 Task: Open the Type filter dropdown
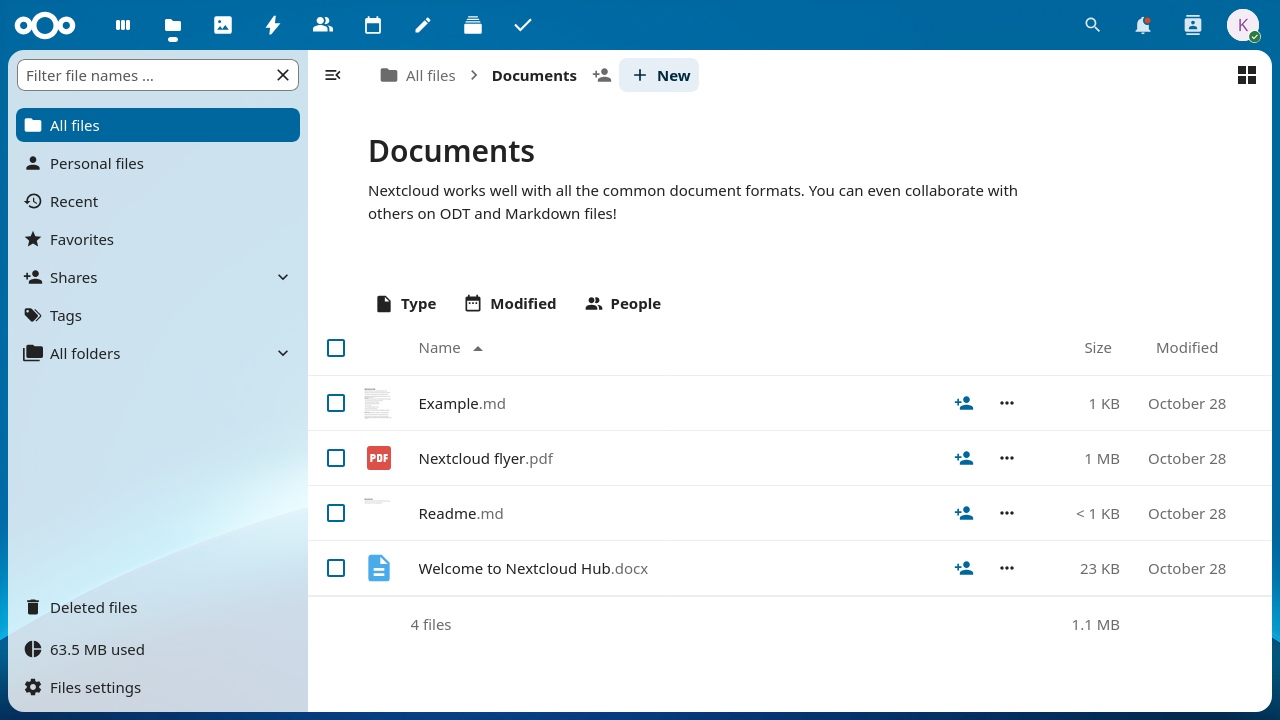[406, 304]
